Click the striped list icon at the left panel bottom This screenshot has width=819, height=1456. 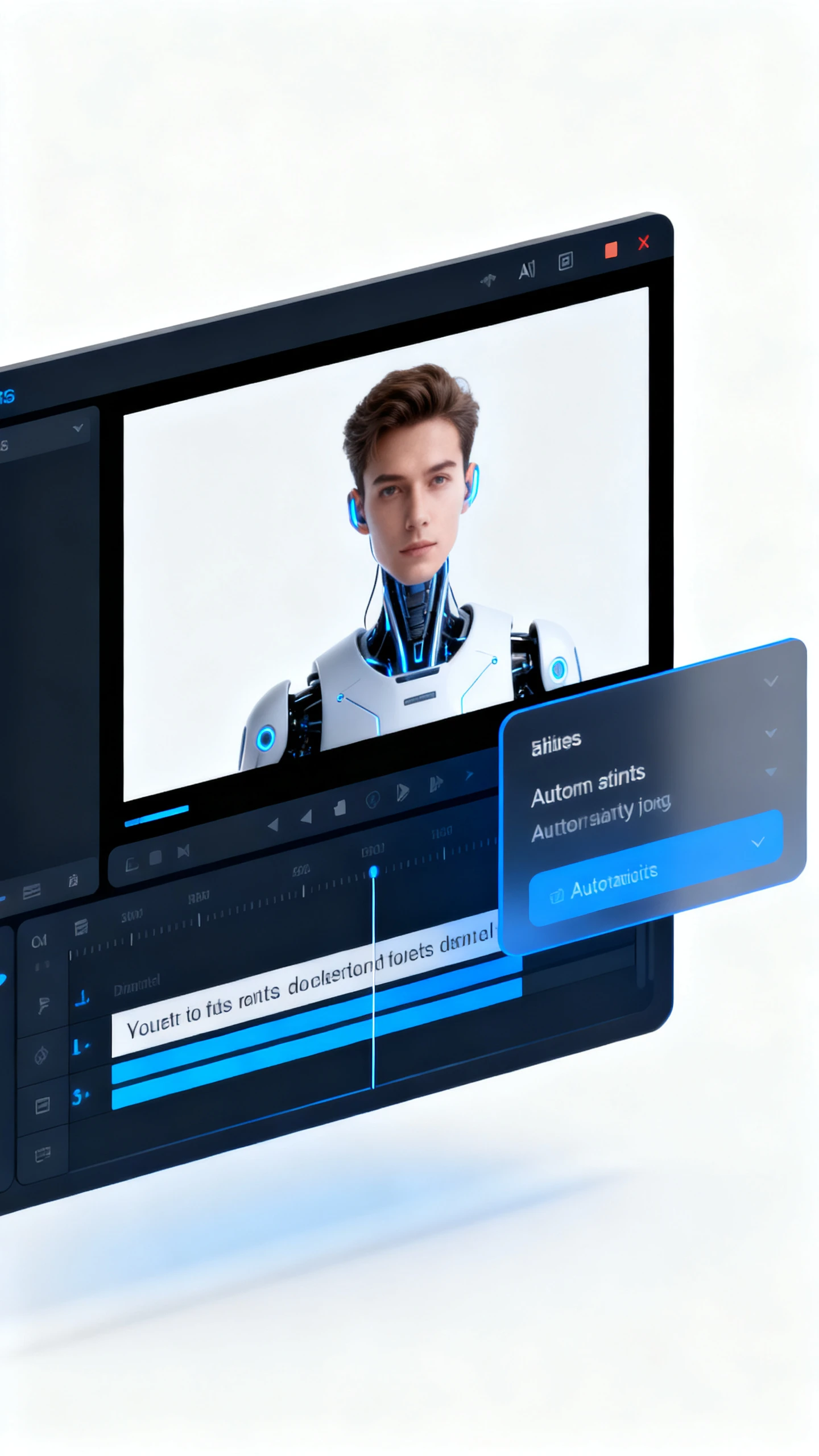[x=32, y=891]
